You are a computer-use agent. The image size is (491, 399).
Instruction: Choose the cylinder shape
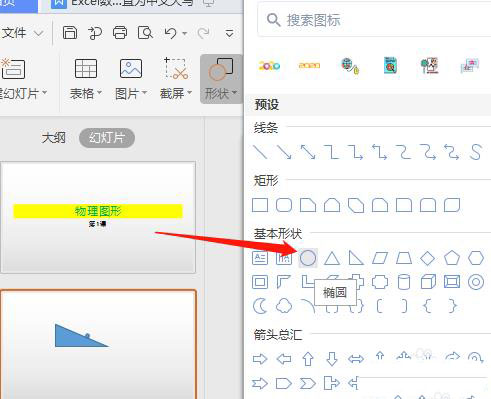coord(404,282)
